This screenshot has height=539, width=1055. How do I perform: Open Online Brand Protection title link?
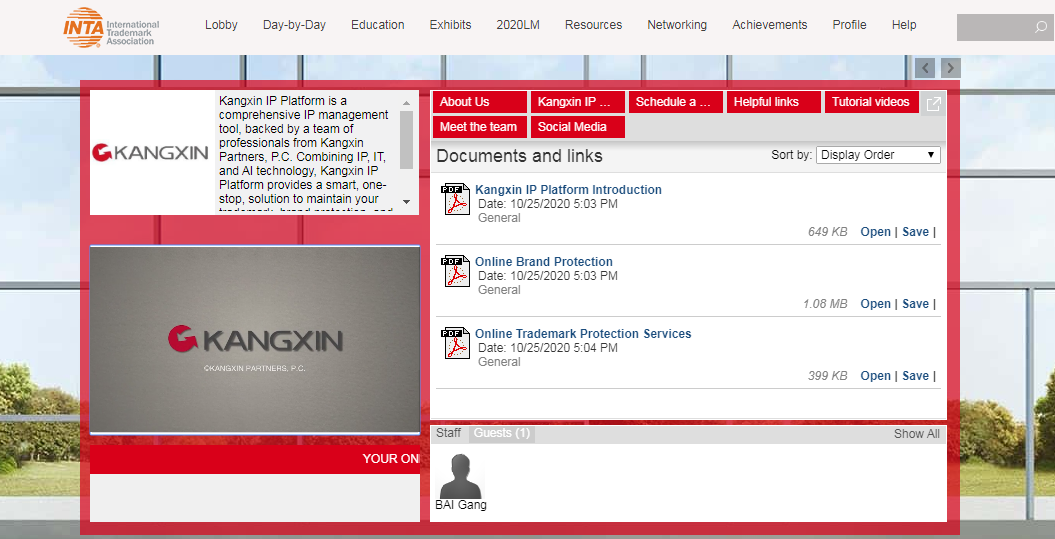(x=544, y=262)
